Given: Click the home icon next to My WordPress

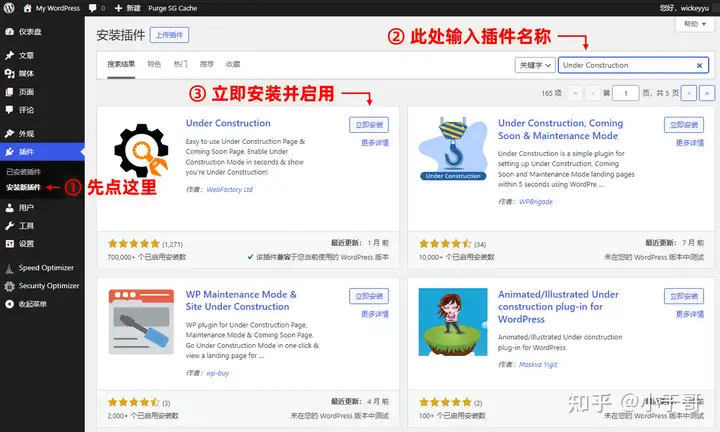Looking at the screenshot, I should click(x=28, y=8).
